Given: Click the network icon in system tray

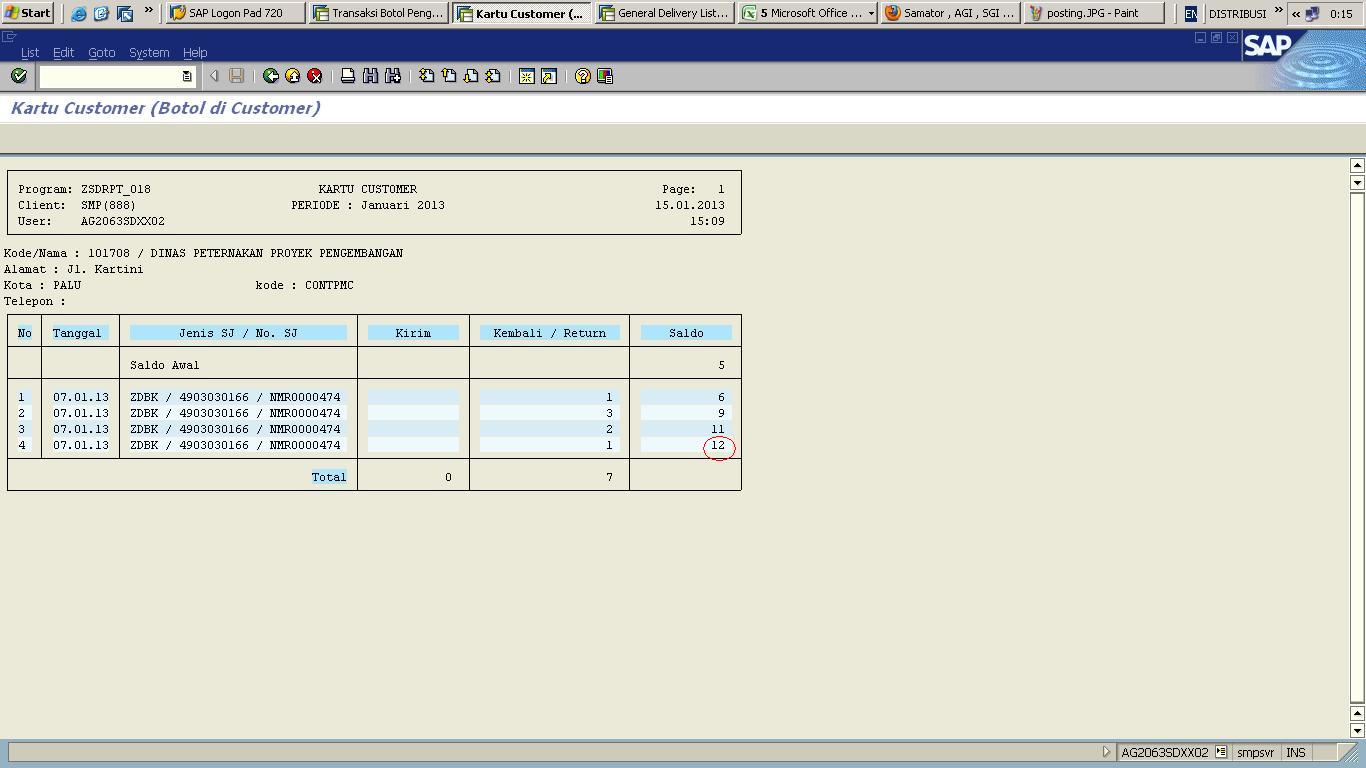Looking at the screenshot, I should (x=1313, y=14).
